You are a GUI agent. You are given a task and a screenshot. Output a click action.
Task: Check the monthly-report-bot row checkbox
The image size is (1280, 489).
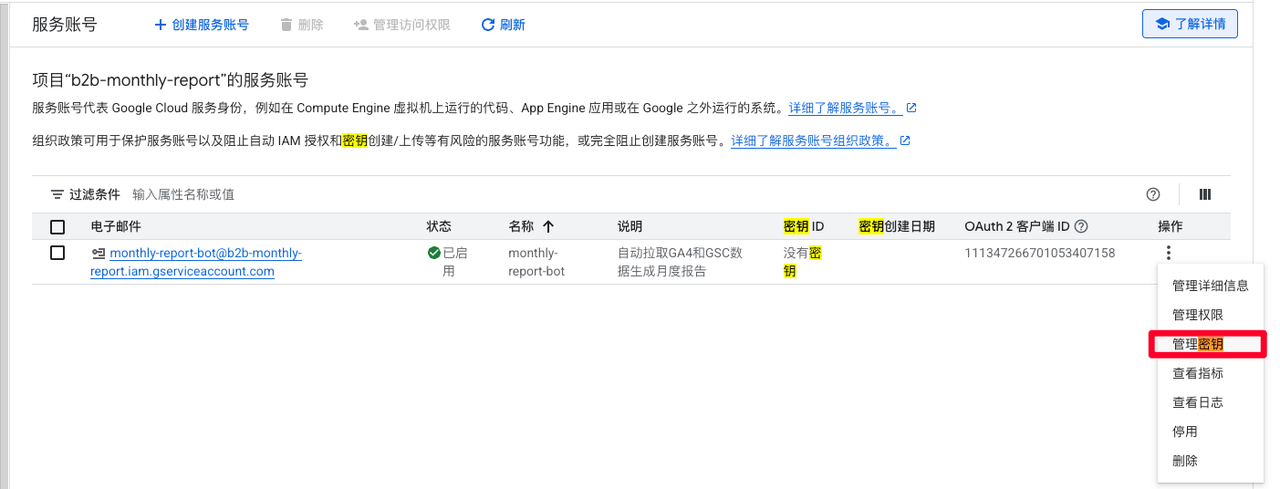(x=57, y=253)
